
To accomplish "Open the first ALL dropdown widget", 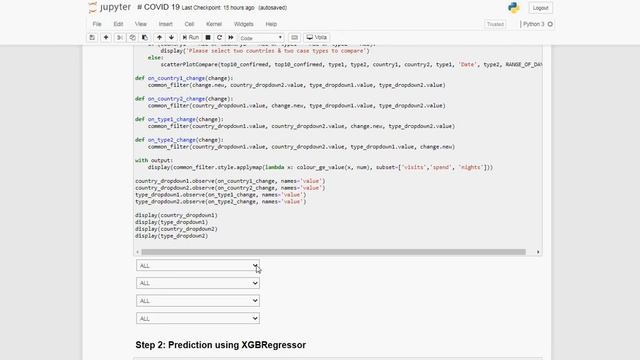I will point(198,266).
